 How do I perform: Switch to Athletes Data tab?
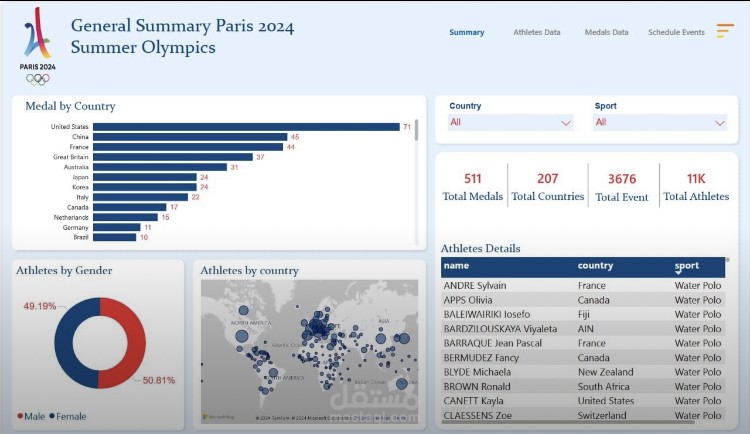537,32
